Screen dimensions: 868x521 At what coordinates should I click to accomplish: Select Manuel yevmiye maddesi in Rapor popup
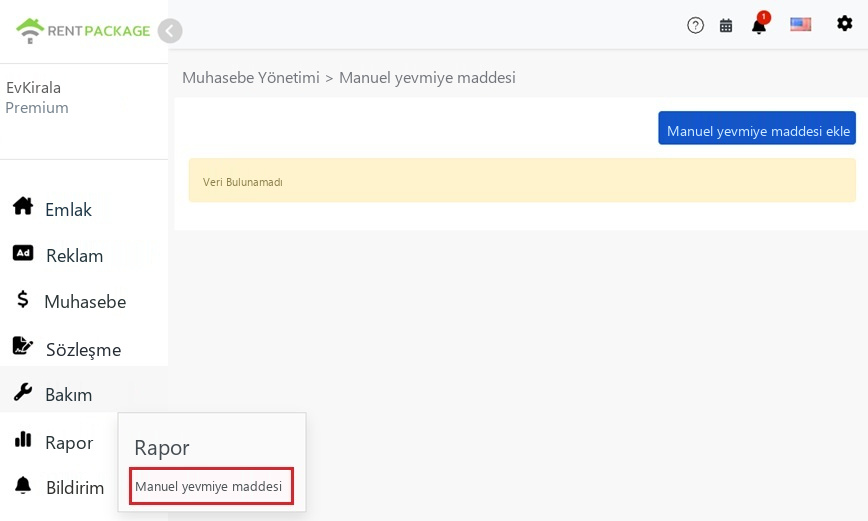(211, 486)
